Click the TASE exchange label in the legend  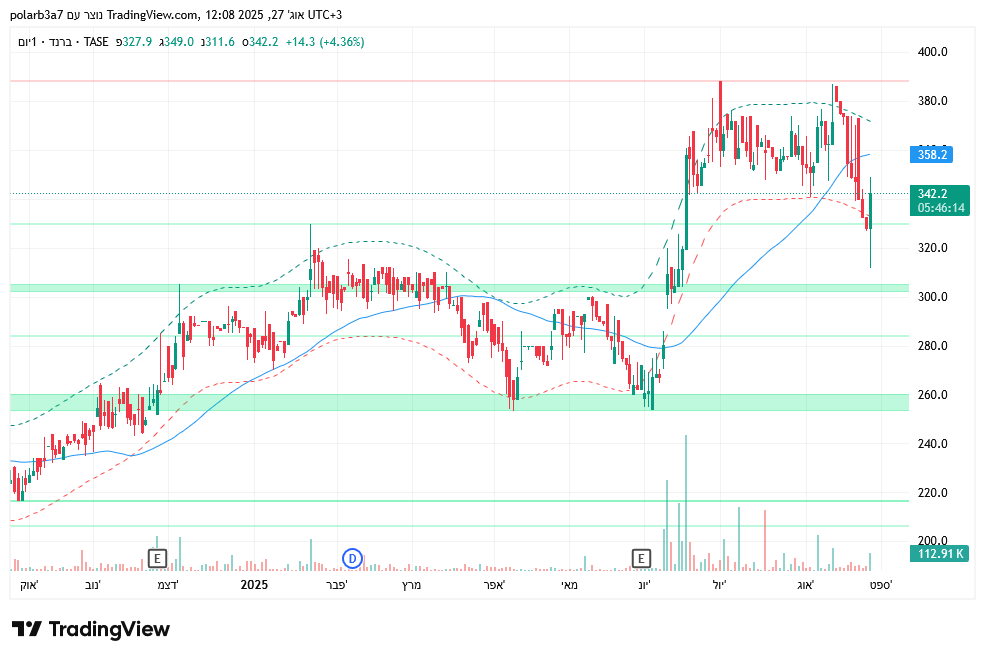[x=96, y=42]
